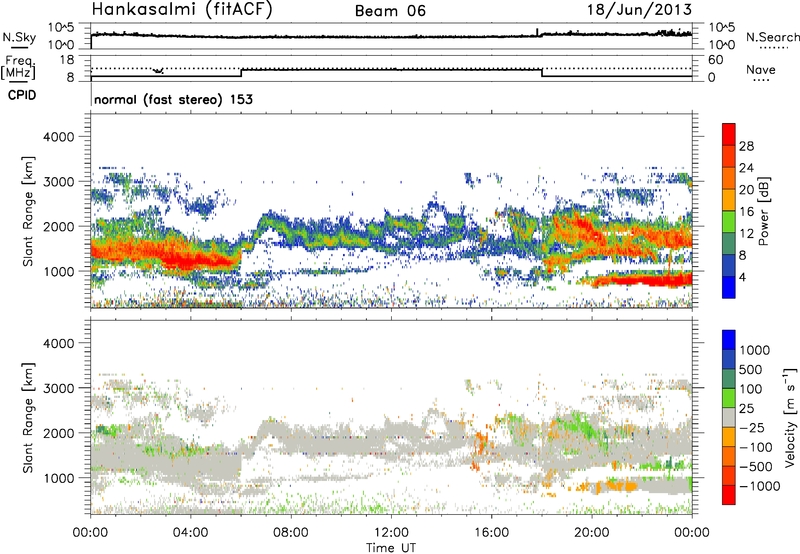800x554 pixels.
Task: Click the CPID label
Action: click(x=22, y=95)
